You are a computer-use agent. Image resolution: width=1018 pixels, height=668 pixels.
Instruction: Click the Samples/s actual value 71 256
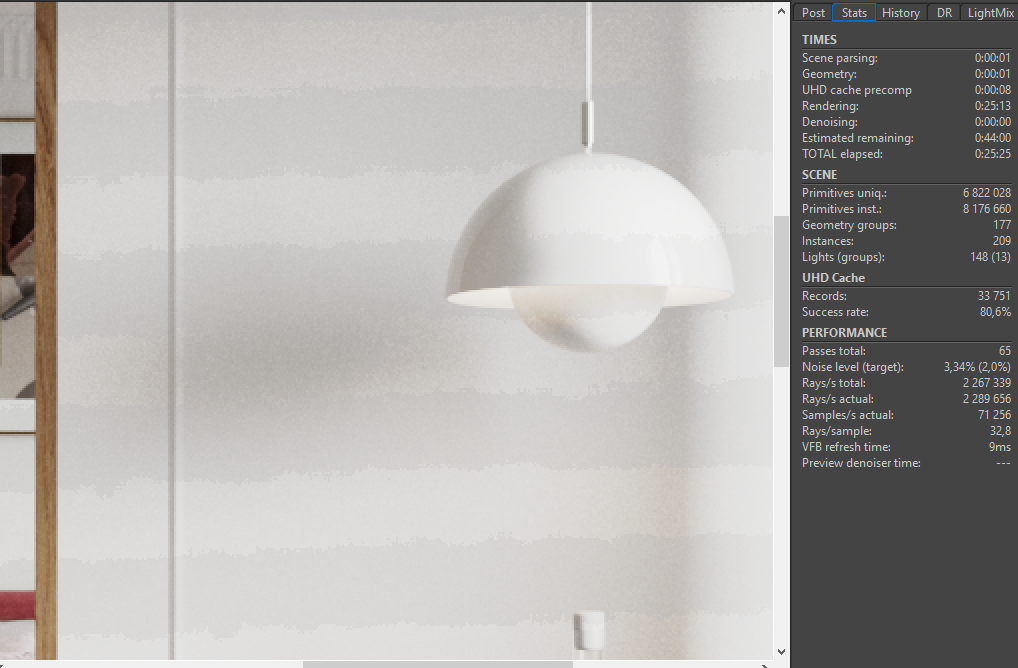(994, 415)
